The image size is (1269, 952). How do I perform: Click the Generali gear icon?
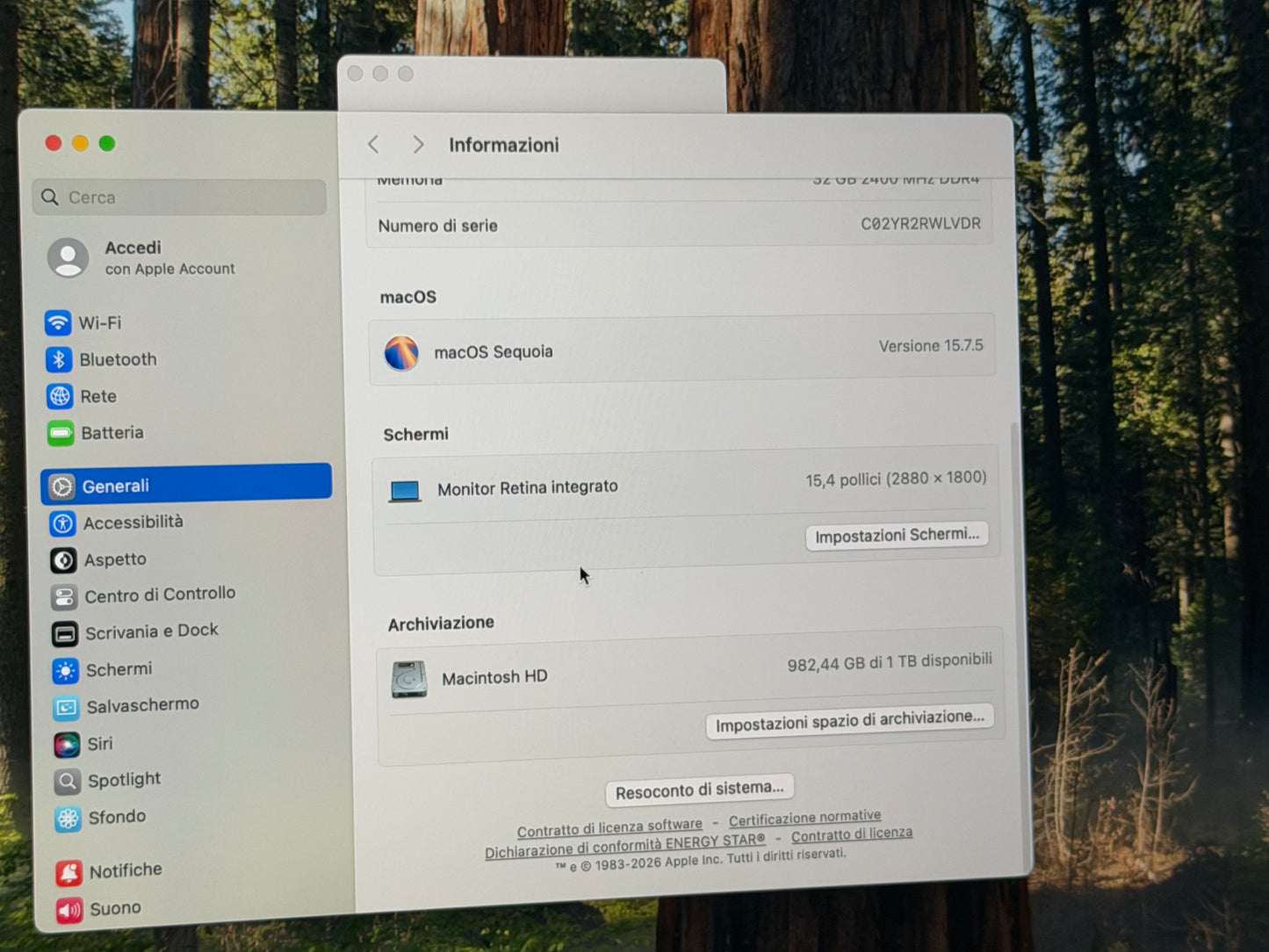pyautogui.click(x=61, y=487)
